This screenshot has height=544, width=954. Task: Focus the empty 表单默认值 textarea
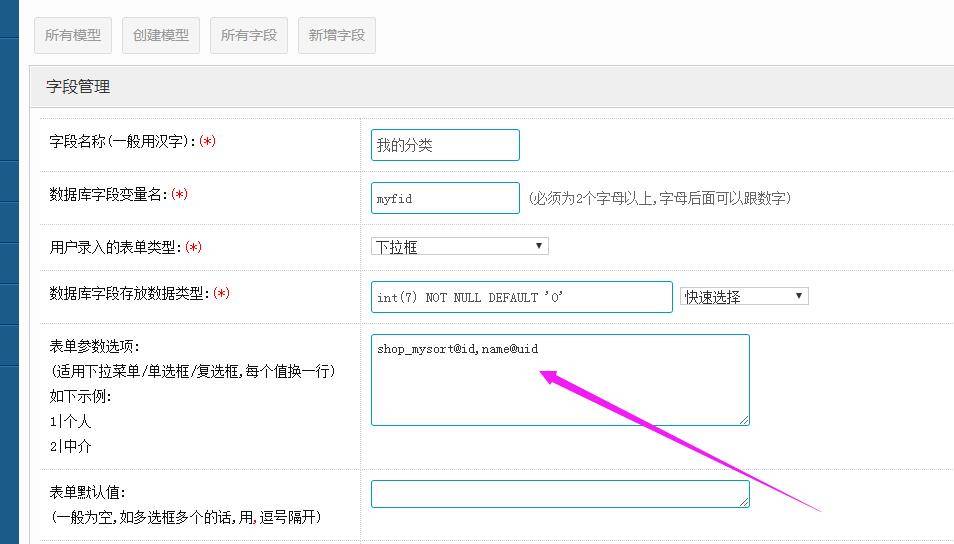click(x=559, y=494)
